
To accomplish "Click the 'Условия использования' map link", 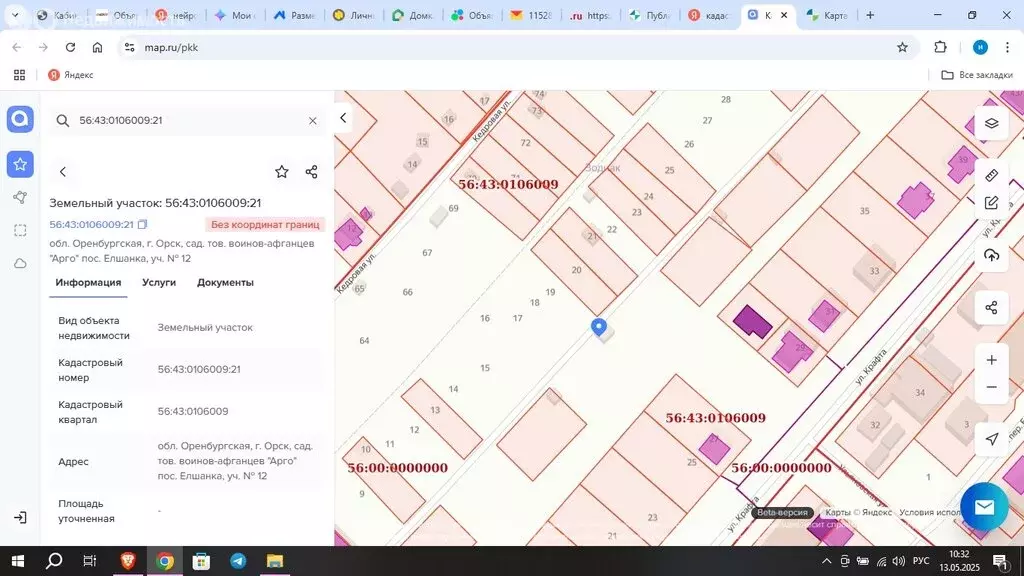I will click(x=930, y=512).
